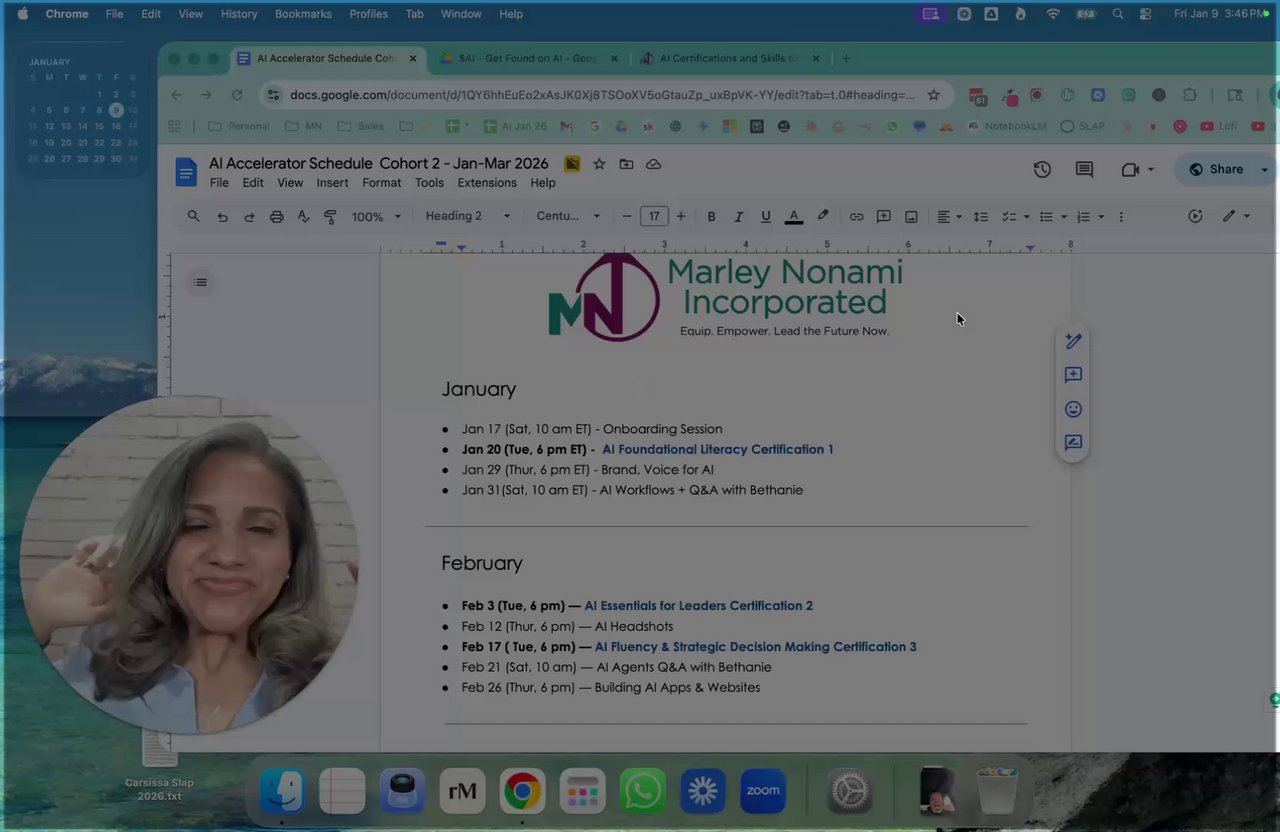Click the January heading
1280x832 pixels.
click(x=478, y=389)
